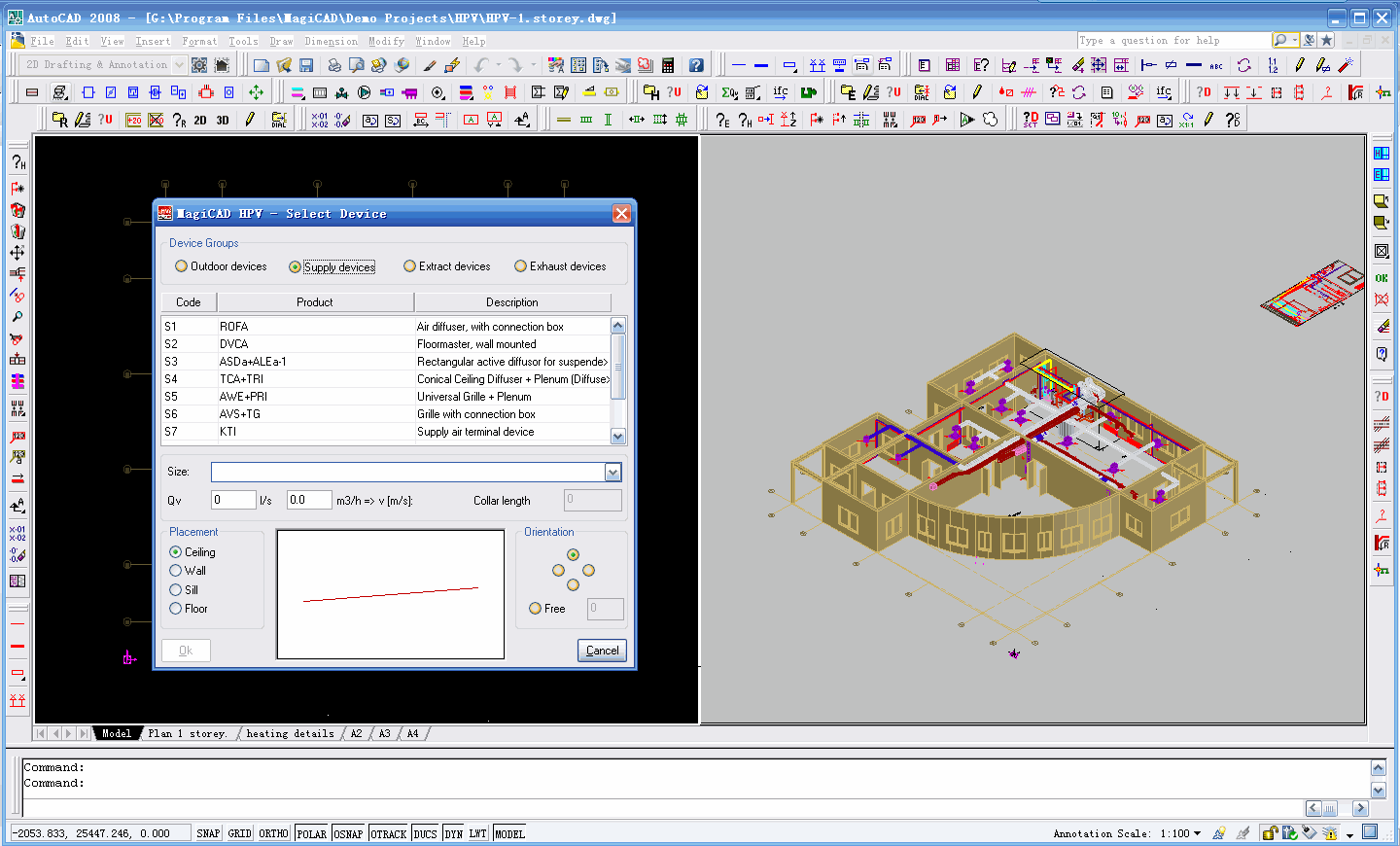Click the Plot printer icon
1400x846 pixels.
pyautogui.click(x=333, y=65)
